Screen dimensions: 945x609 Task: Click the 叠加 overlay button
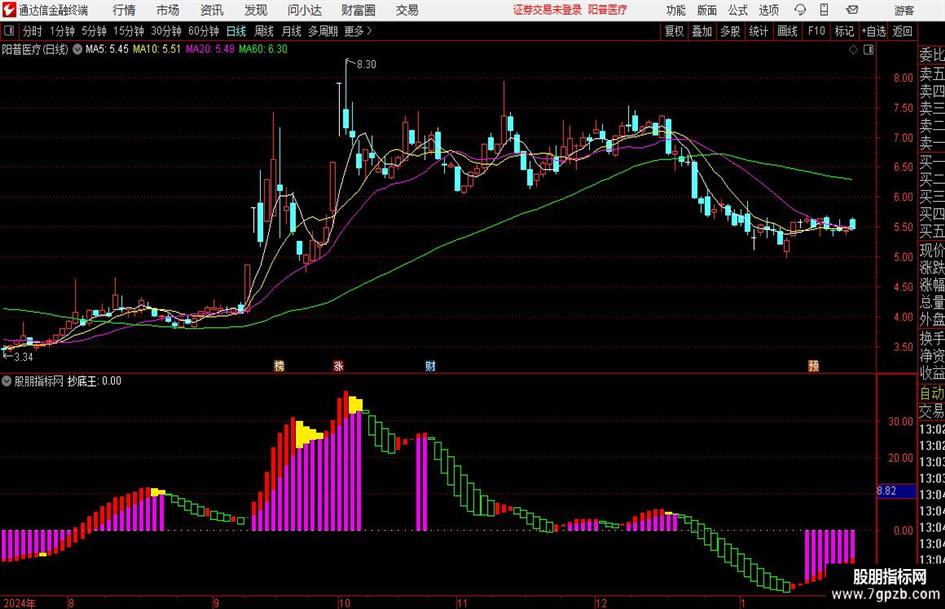[x=702, y=31]
